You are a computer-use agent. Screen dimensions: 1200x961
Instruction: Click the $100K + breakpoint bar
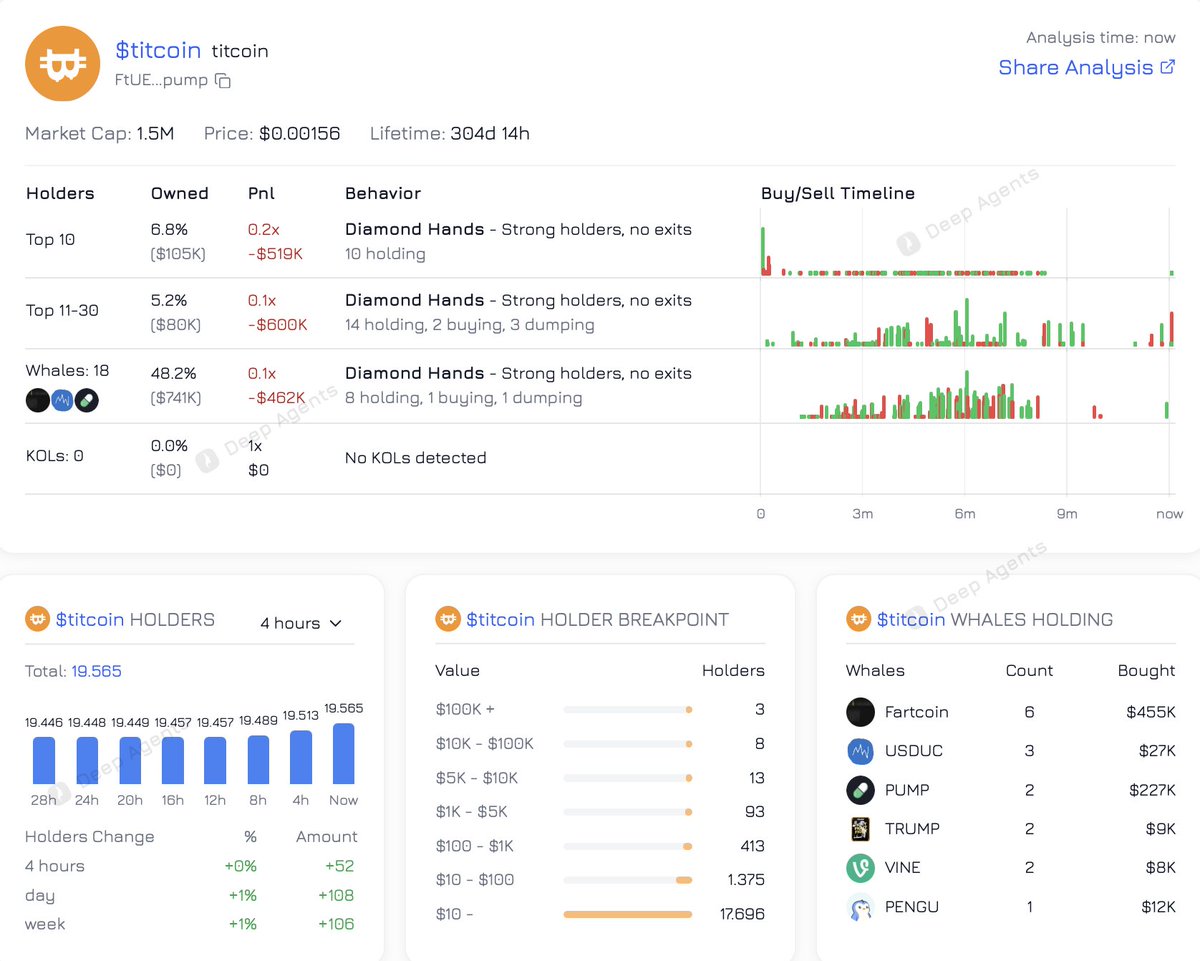[x=627, y=710]
